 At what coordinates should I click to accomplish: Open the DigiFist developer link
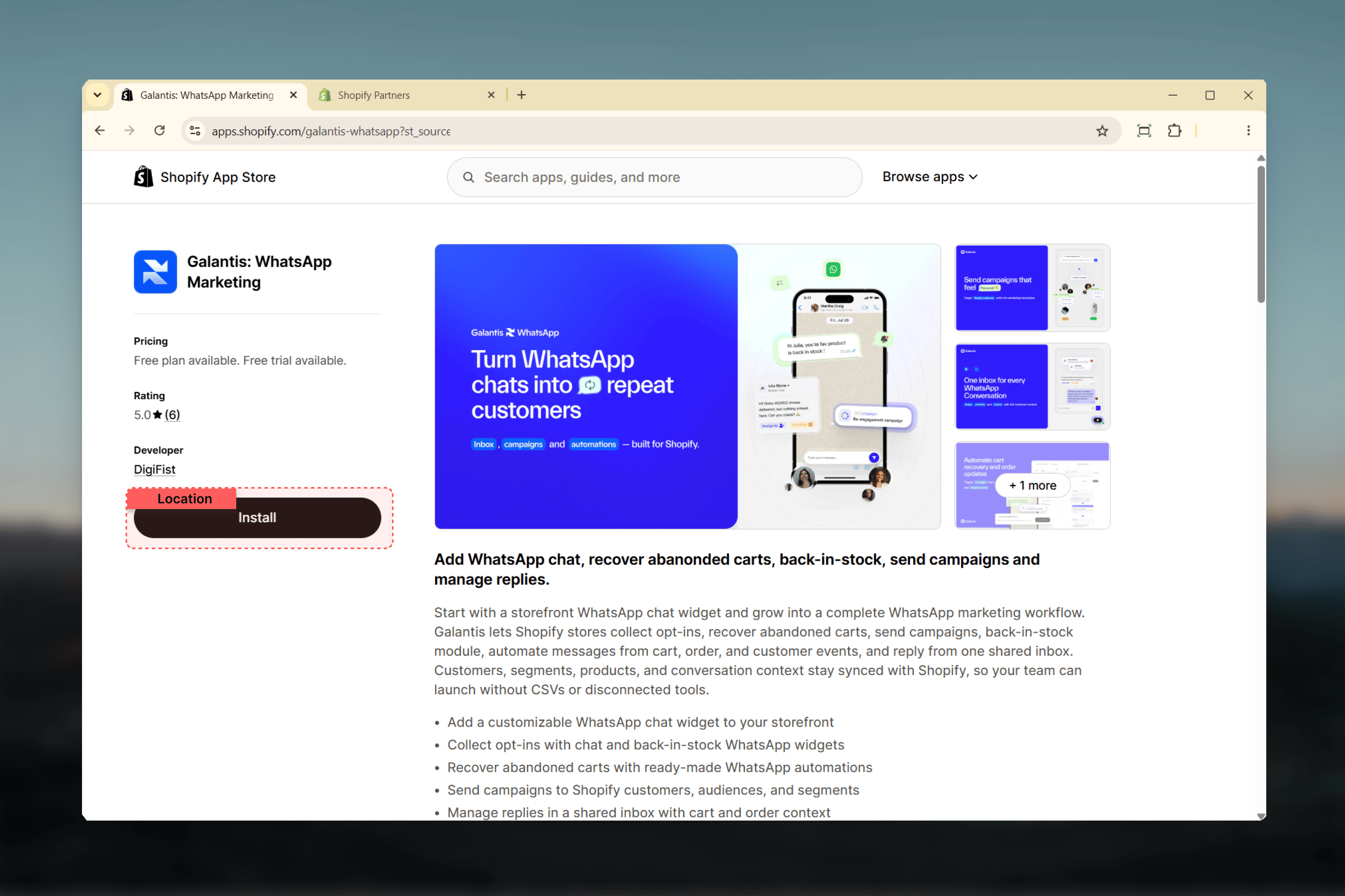click(154, 470)
